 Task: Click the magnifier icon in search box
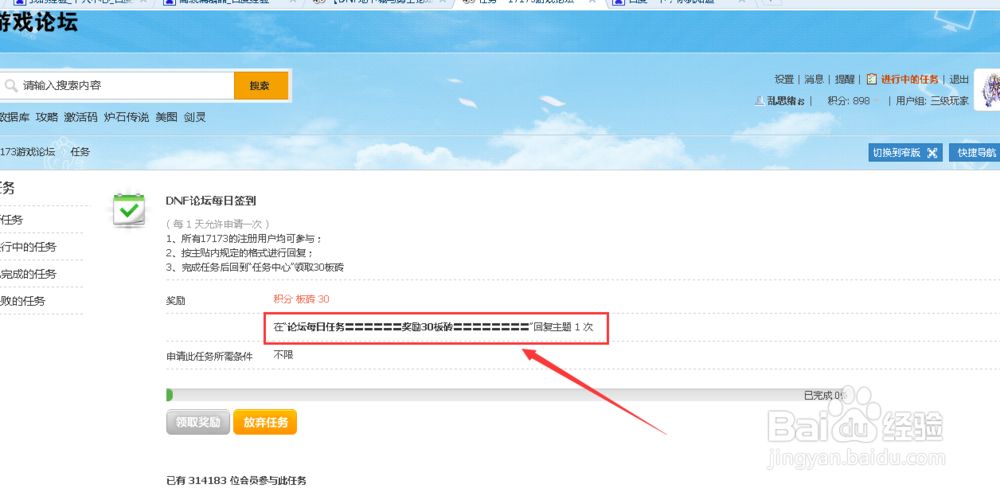click(x=10, y=86)
